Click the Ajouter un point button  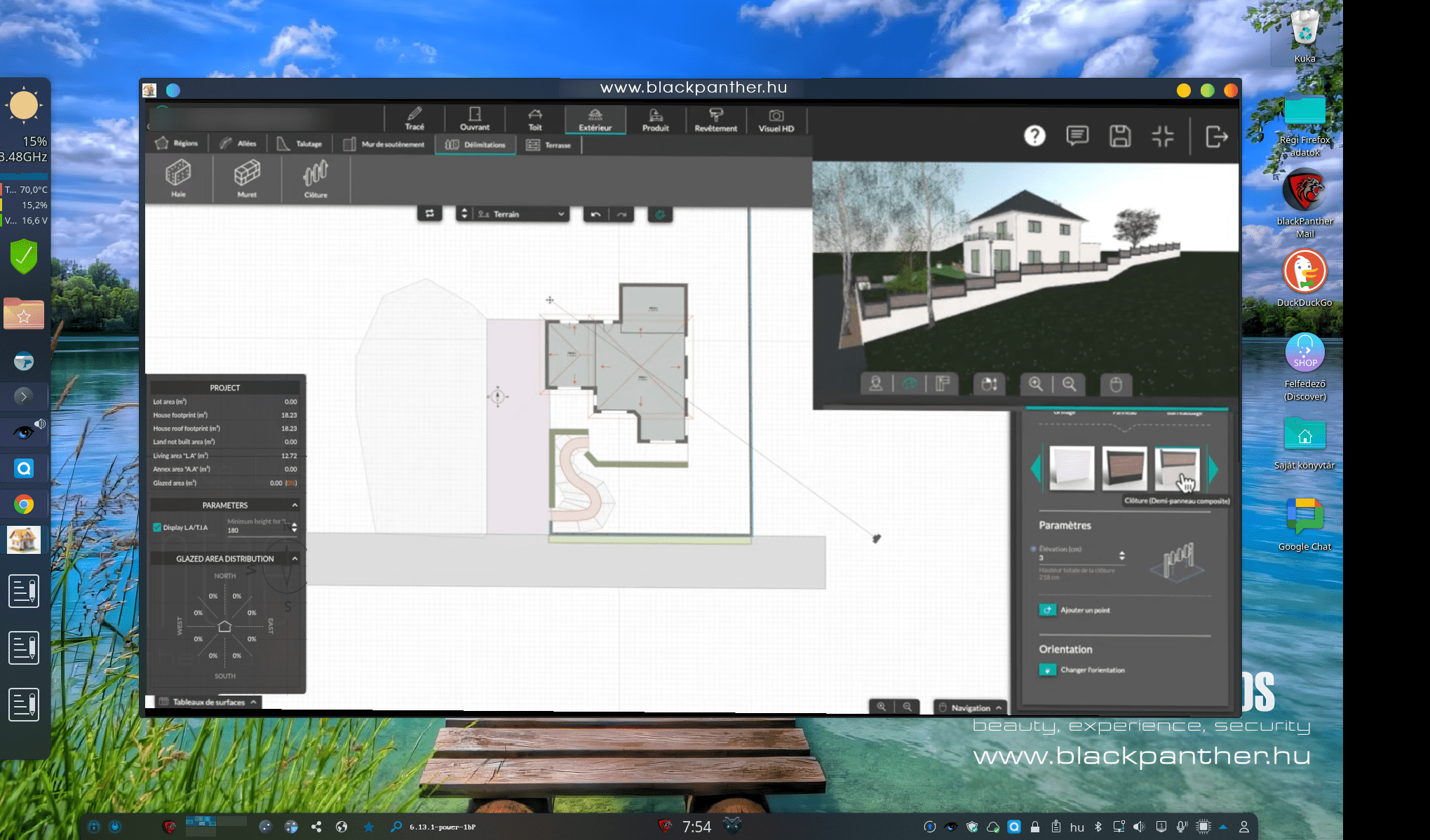point(1047,610)
